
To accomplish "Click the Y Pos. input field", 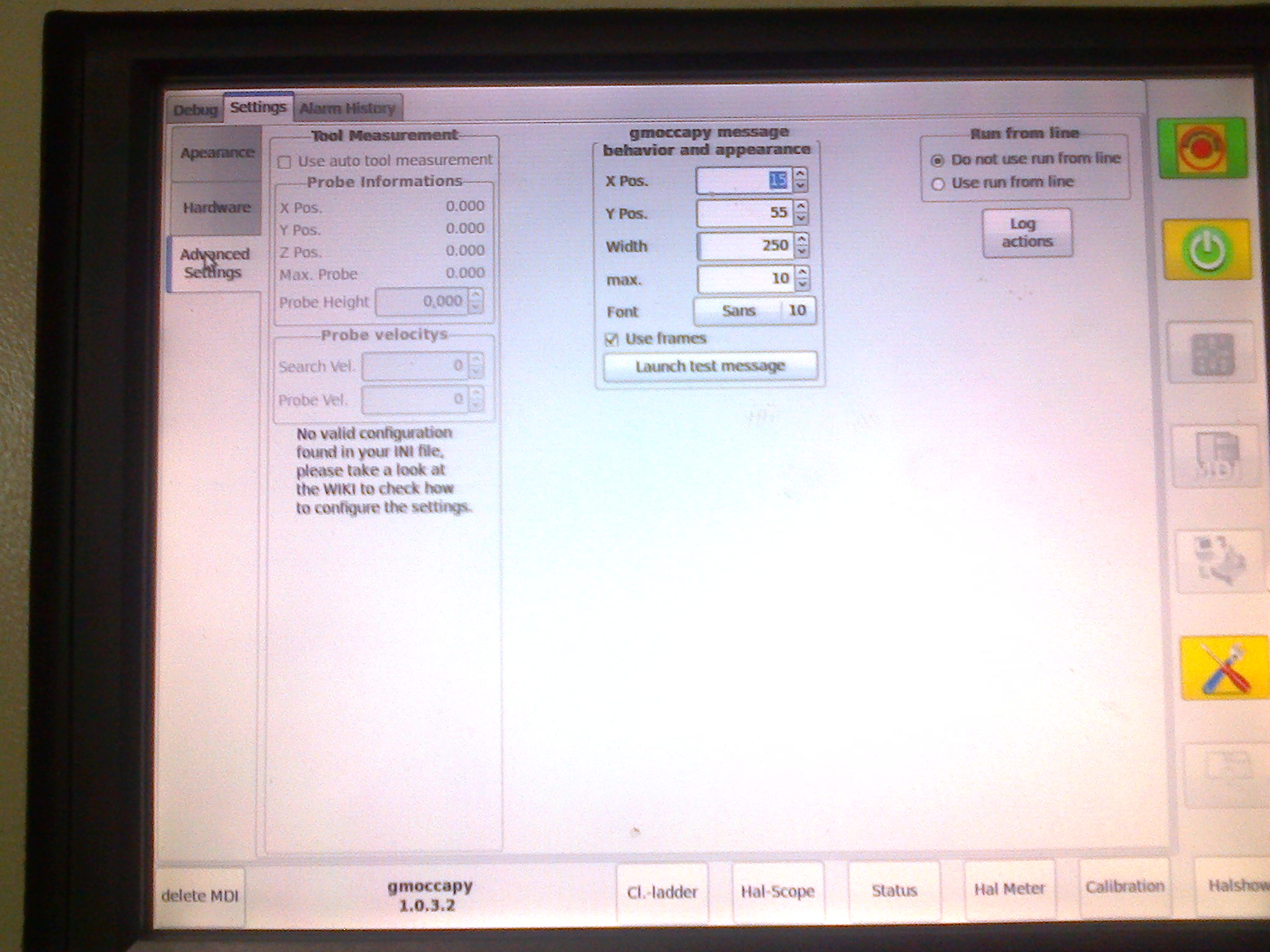I will coord(744,213).
